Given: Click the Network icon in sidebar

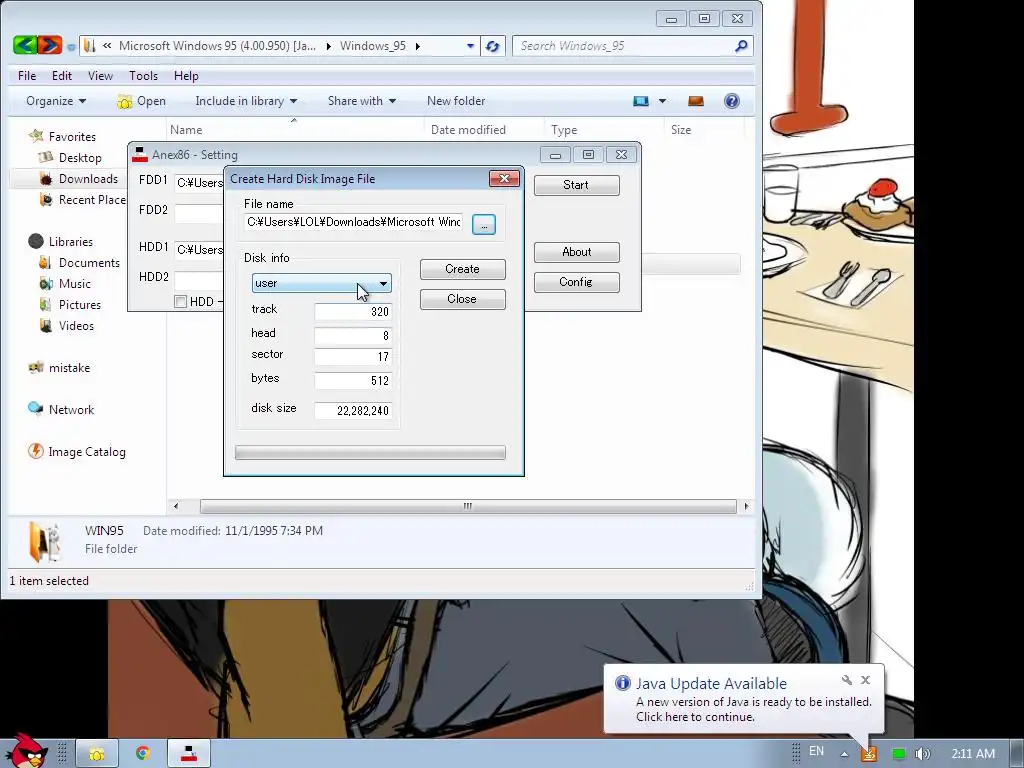Looking at the screenshot, I should point(36,409).
